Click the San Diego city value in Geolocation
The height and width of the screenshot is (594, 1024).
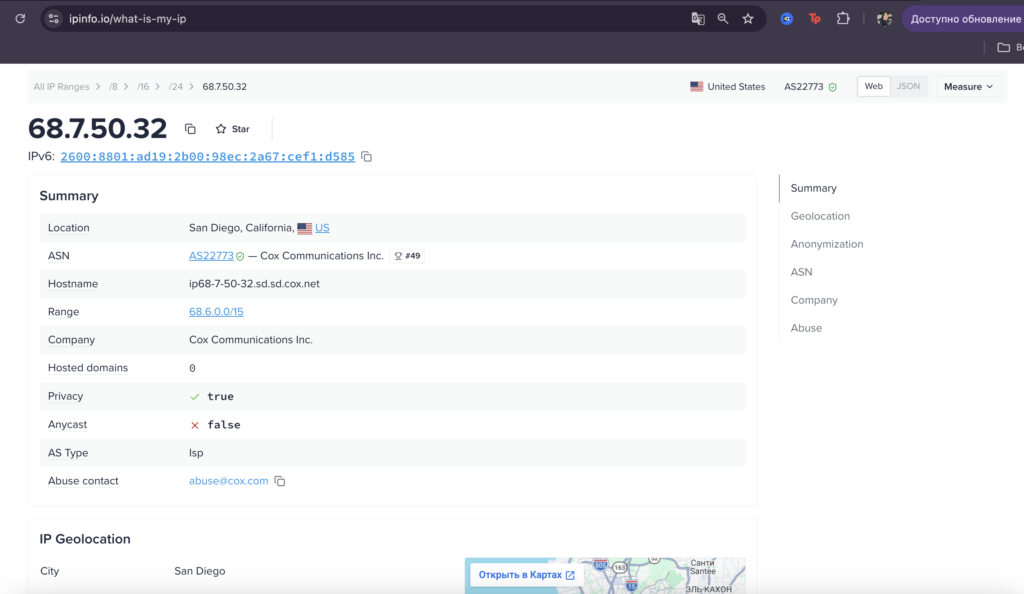(x=199, y=571)
